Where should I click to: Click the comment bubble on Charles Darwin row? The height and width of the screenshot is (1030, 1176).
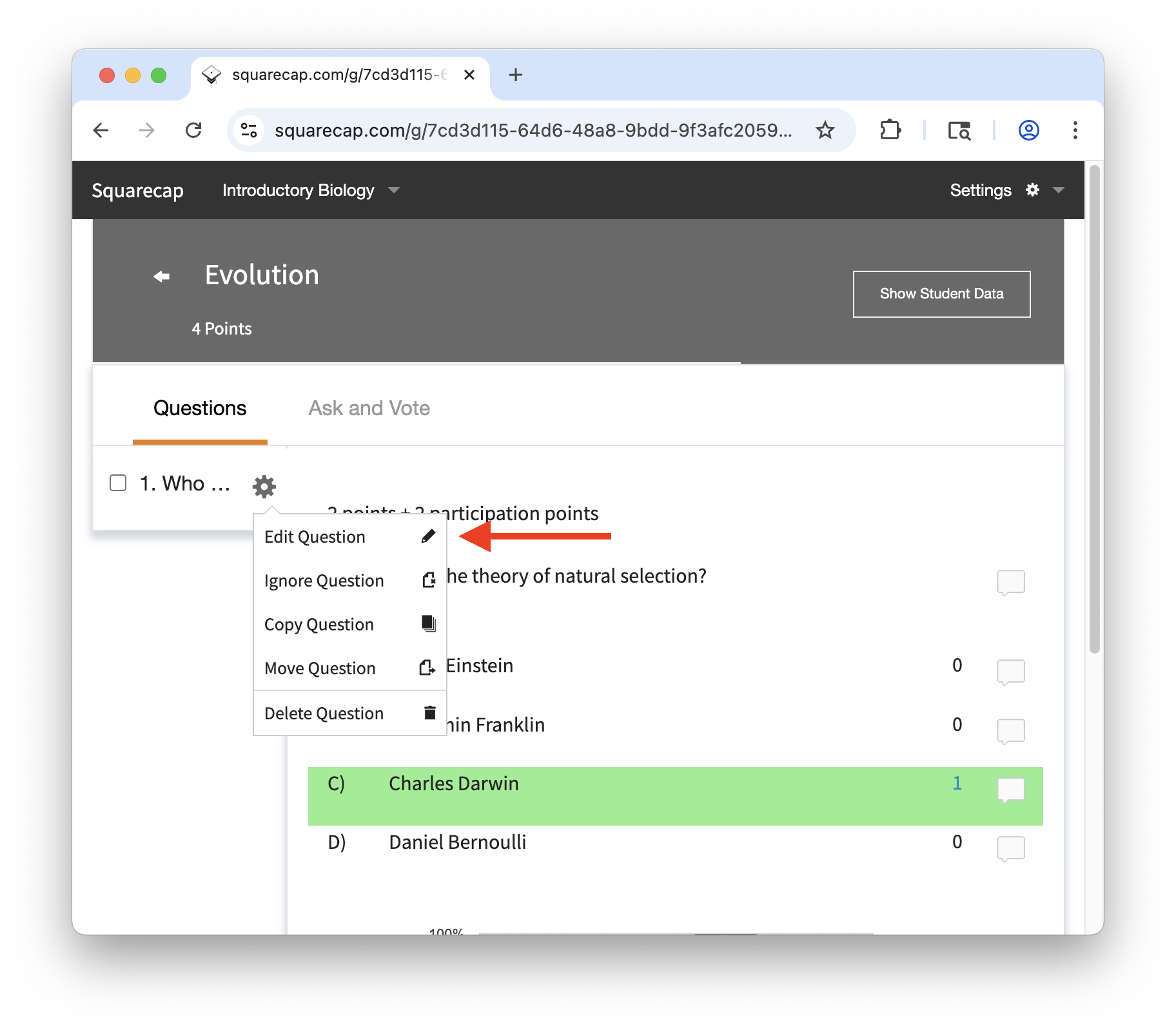click(1010, 789)
